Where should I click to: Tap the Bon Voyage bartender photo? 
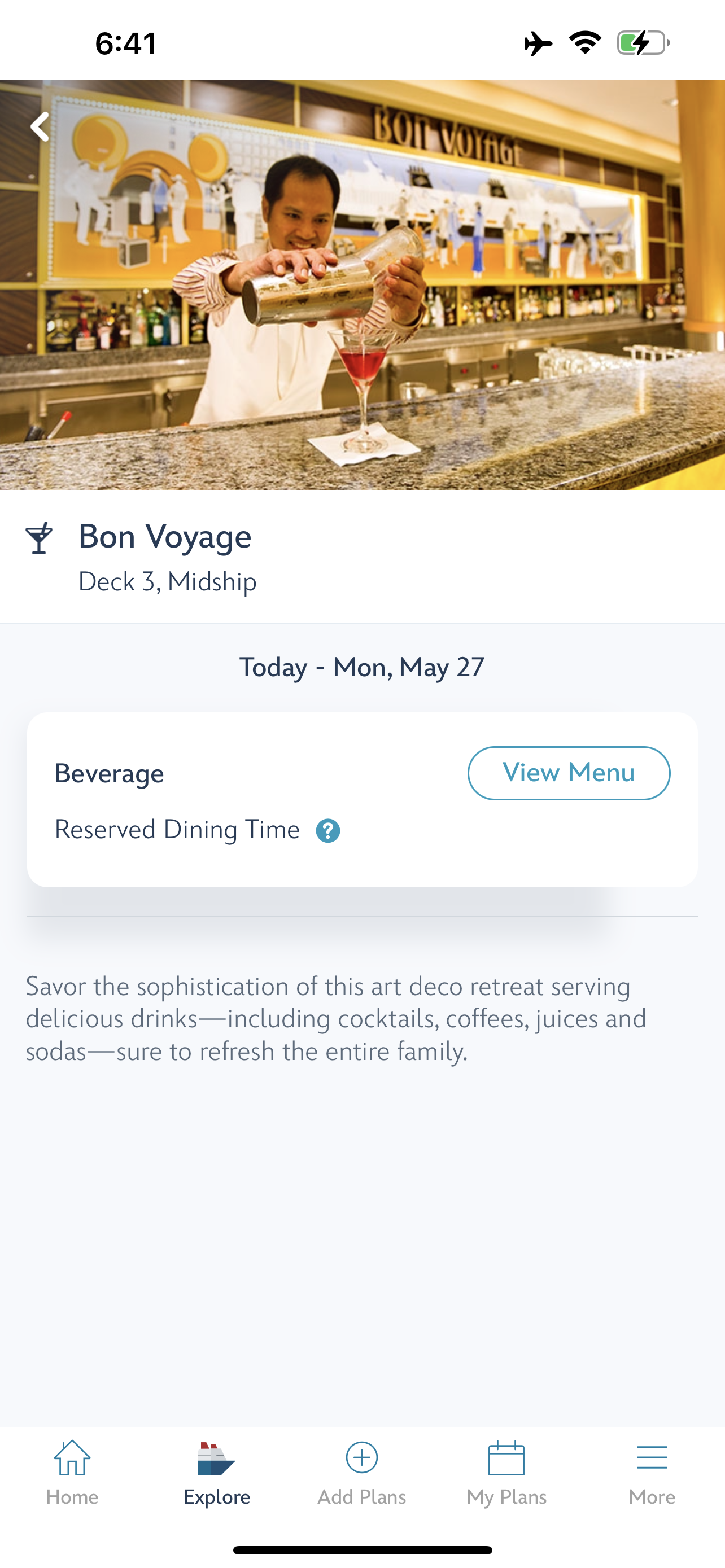pyautogui.click(x=362, y=284)
